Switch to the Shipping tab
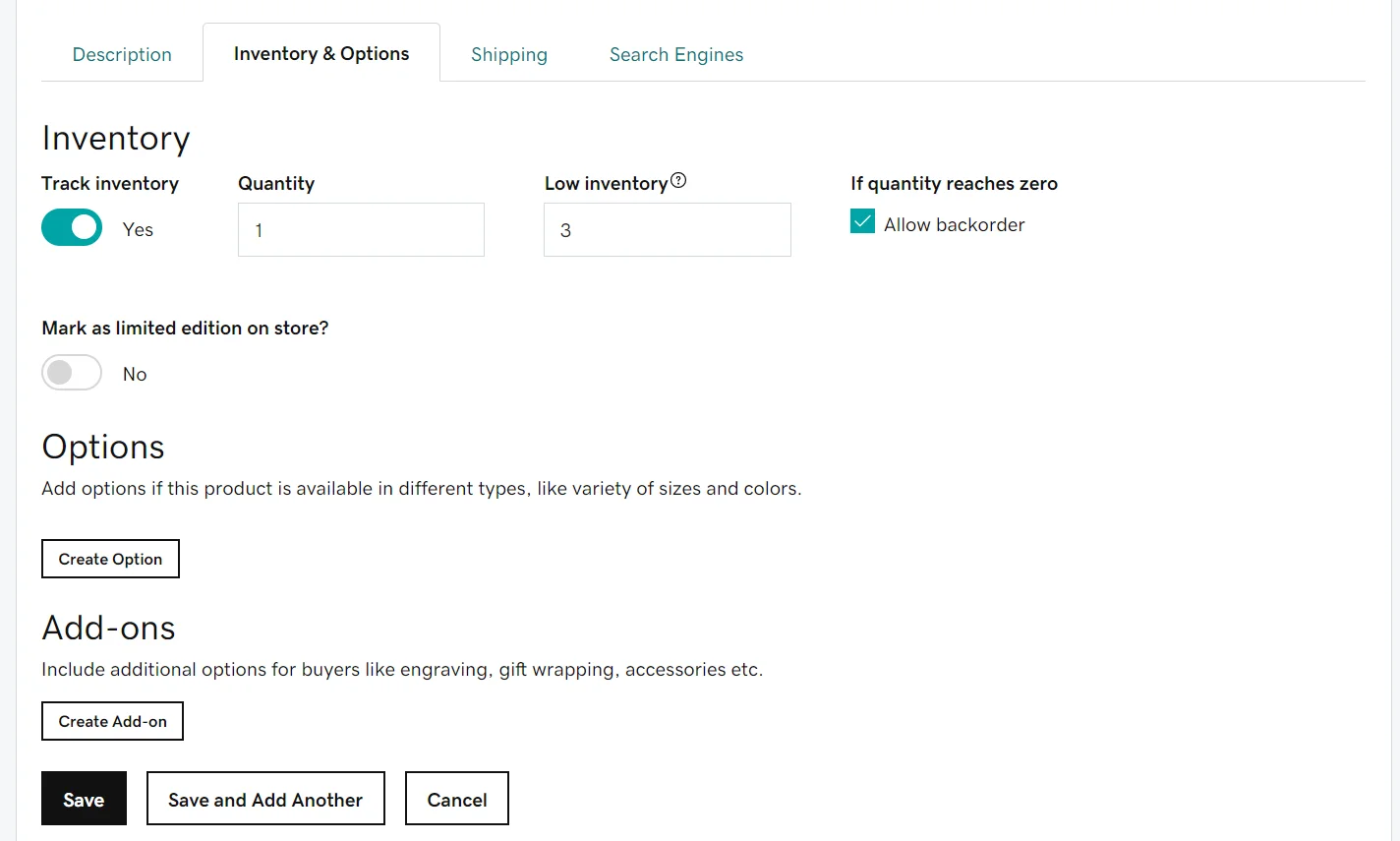The height and width of the screenshot is (841, 1400). coord(508,54)
